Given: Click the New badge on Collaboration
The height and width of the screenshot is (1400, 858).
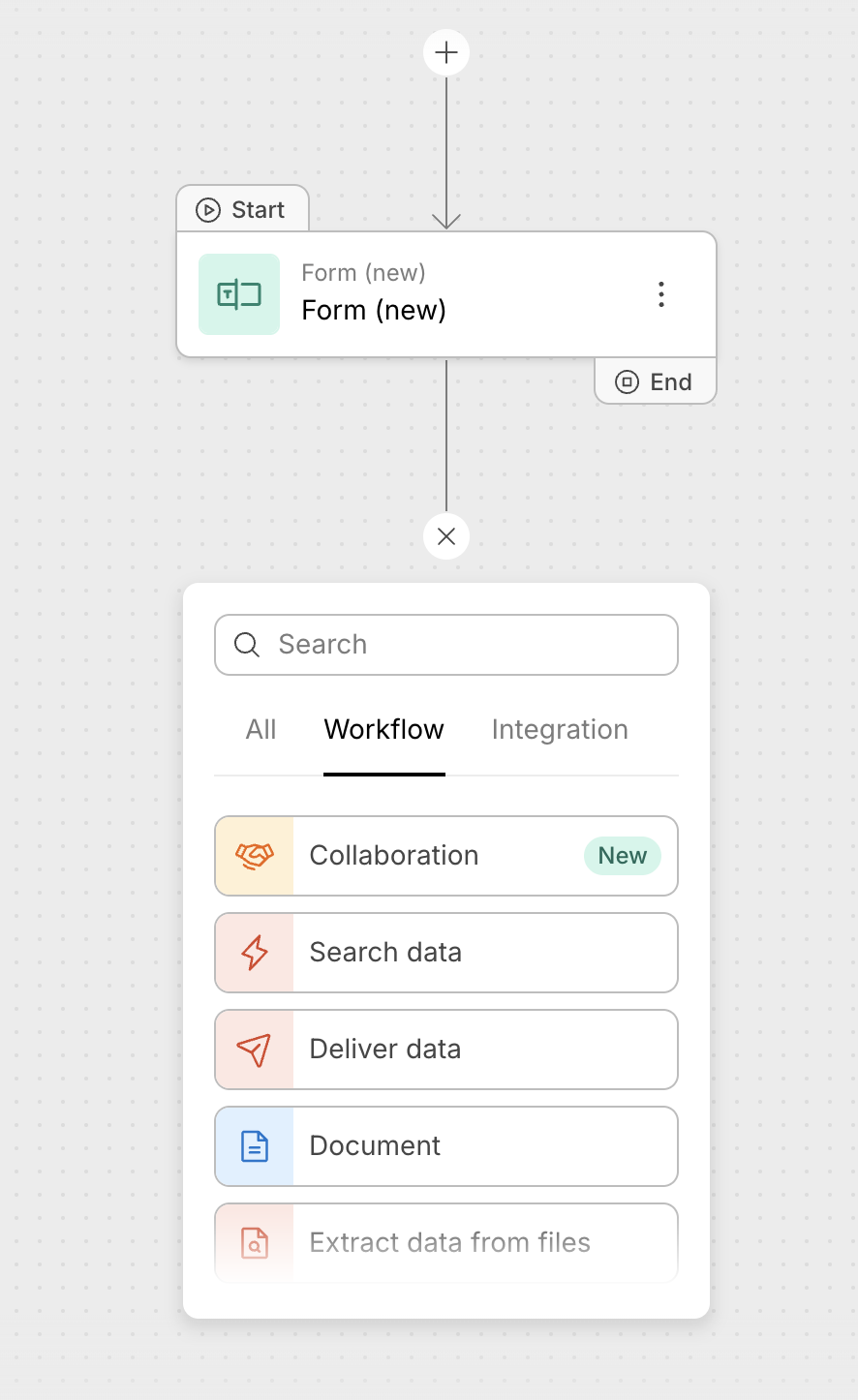Looking at the screenshot, I should (622, 856).
